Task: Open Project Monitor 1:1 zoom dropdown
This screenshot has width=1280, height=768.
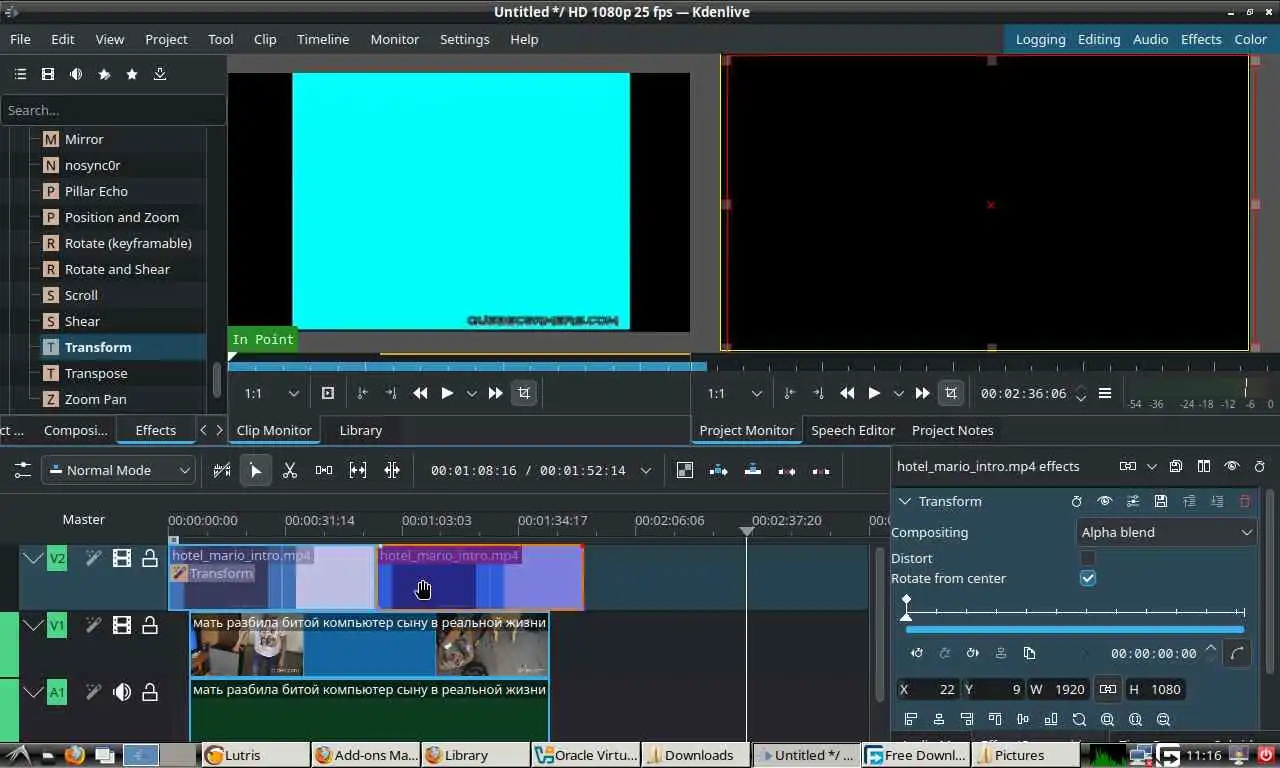Action: 734,393
